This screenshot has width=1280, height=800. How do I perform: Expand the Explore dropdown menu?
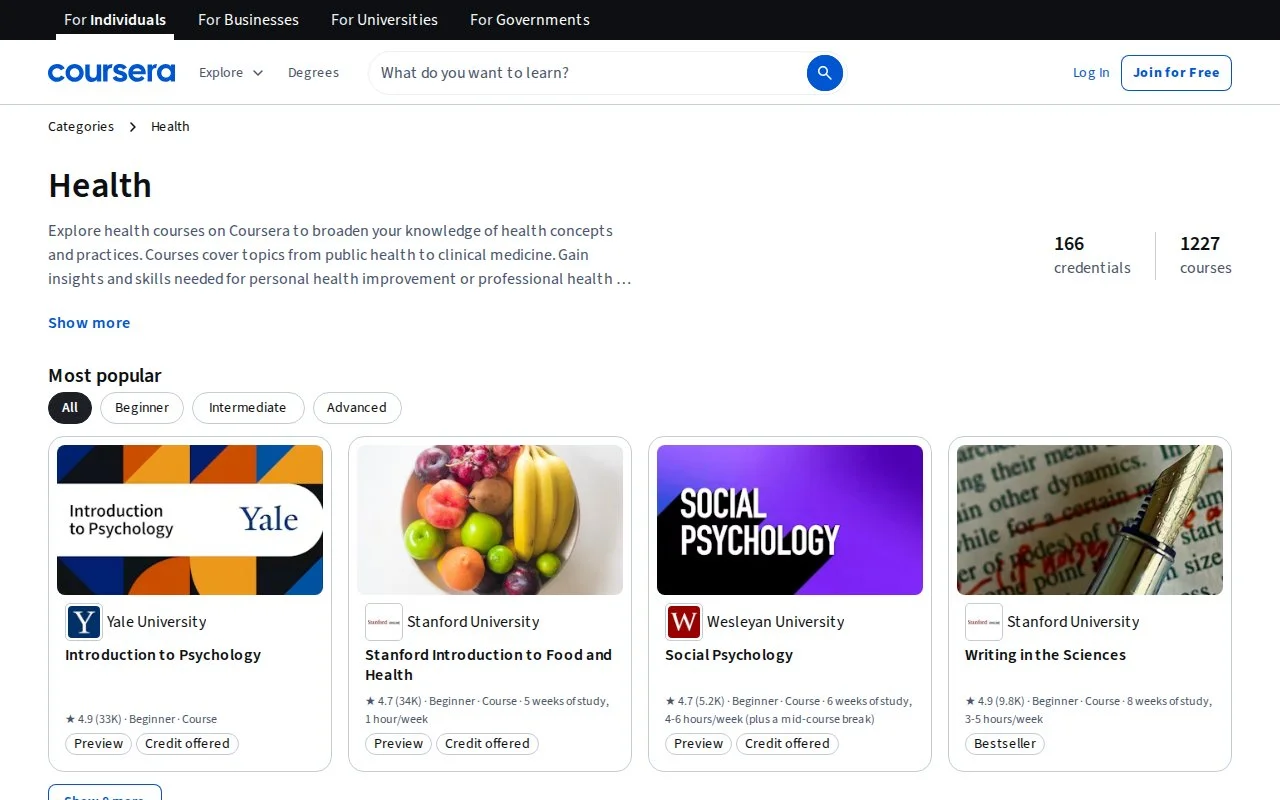click(x=231, y=72)
